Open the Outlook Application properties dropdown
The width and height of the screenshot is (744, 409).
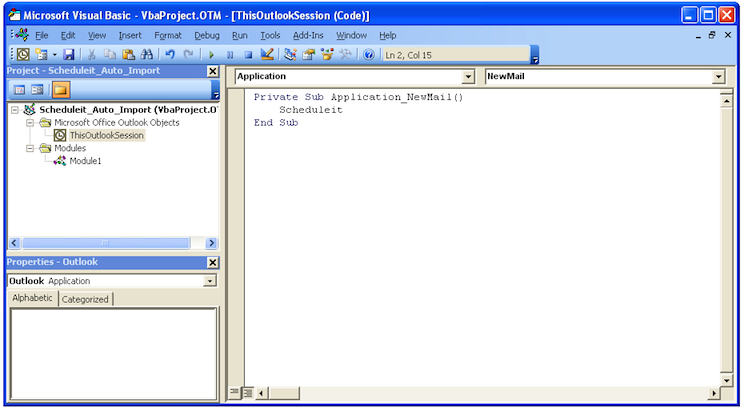pos(210,281)
